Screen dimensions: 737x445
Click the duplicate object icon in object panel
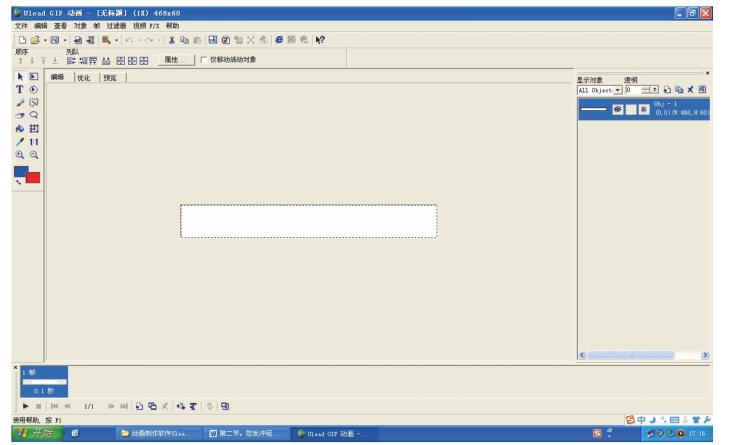(679, 89)
